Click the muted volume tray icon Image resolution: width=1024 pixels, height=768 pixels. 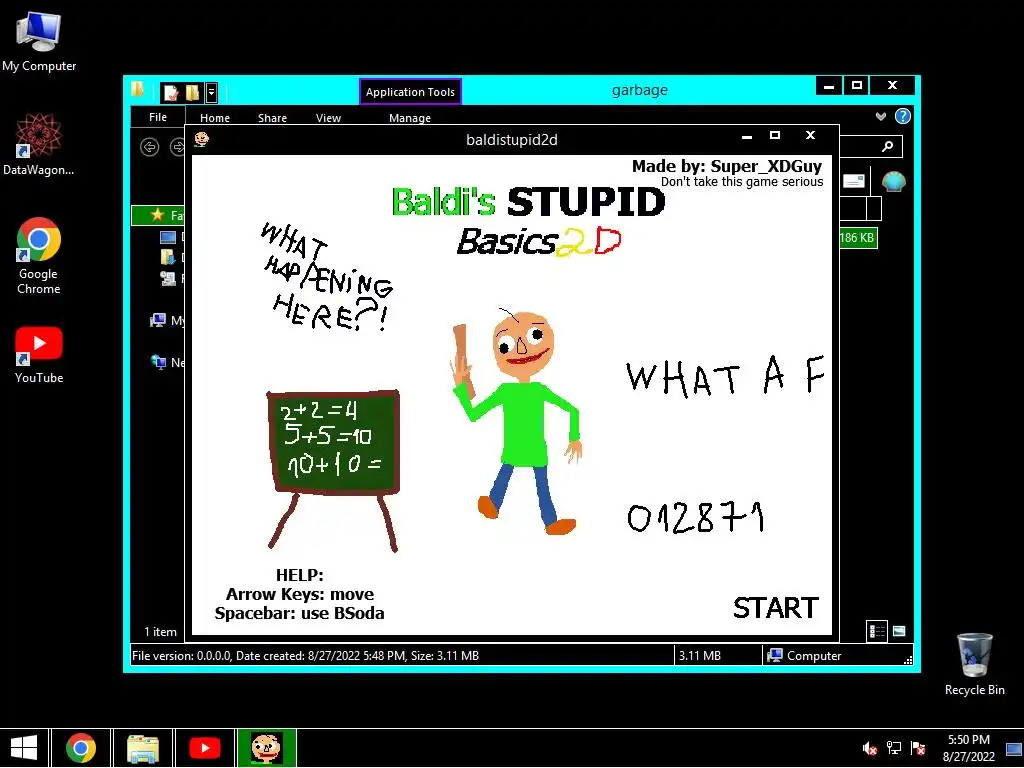pos(869,748)
